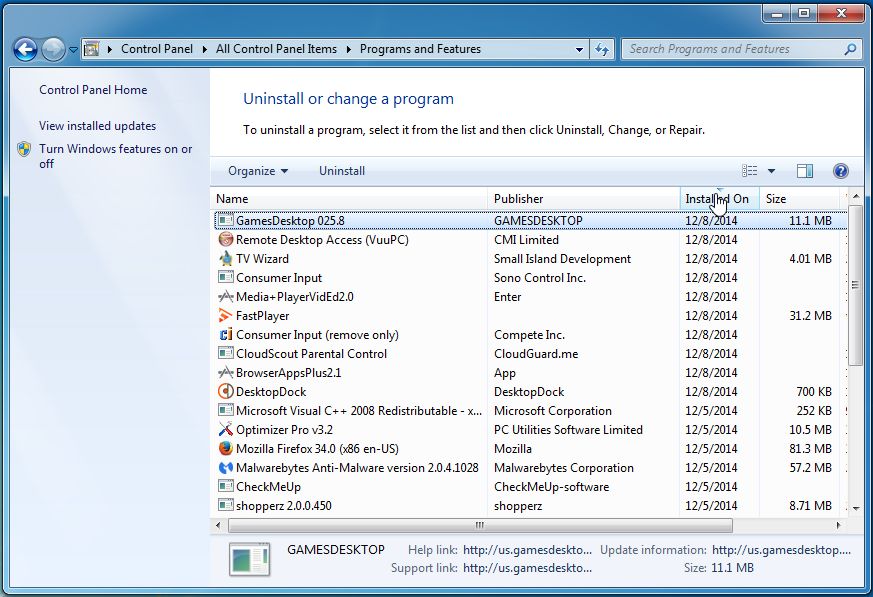Click the CloudGuard.me publisher cell

point(536,353)
